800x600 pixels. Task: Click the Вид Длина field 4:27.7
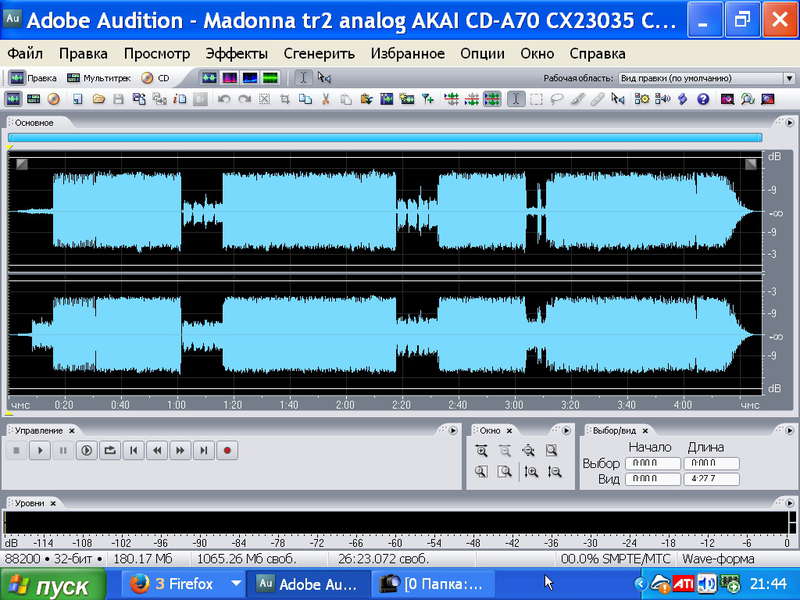(711, 479)
